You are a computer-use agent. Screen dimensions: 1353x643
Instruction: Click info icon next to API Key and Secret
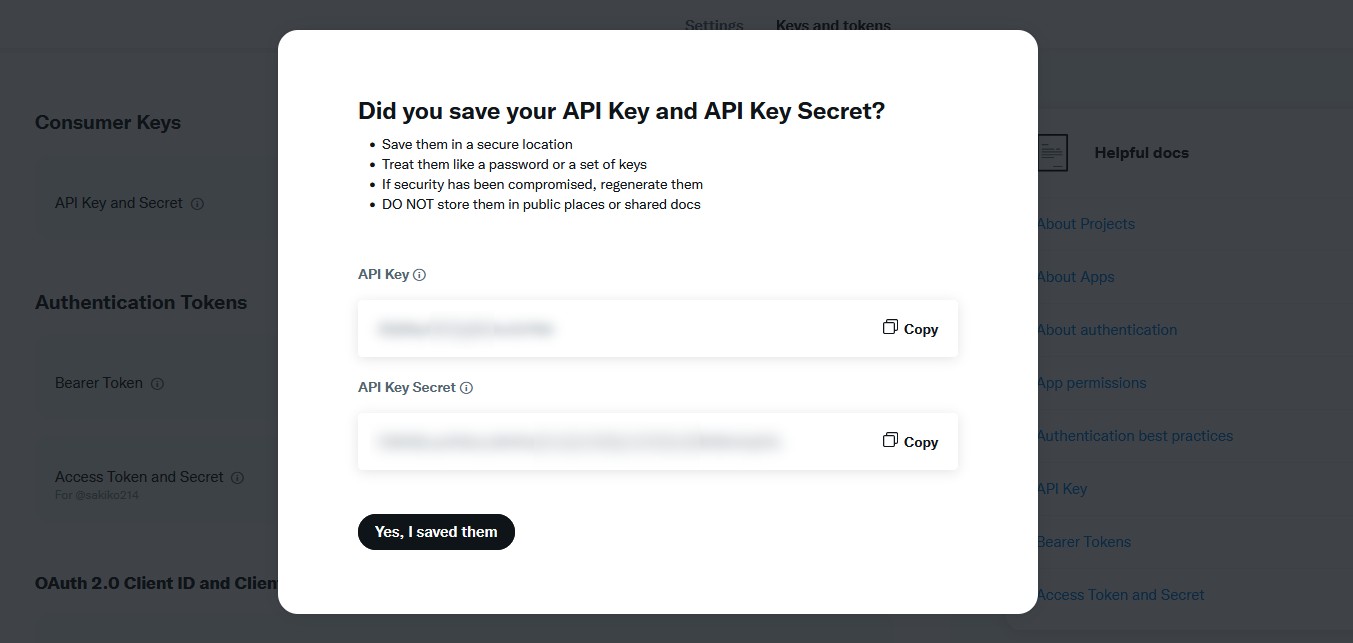[197, 203]
